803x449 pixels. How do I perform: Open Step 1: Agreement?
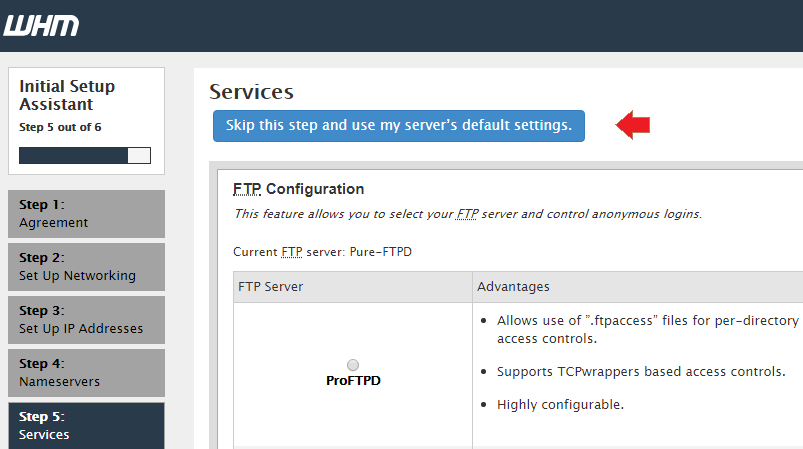tap(87, 214)
